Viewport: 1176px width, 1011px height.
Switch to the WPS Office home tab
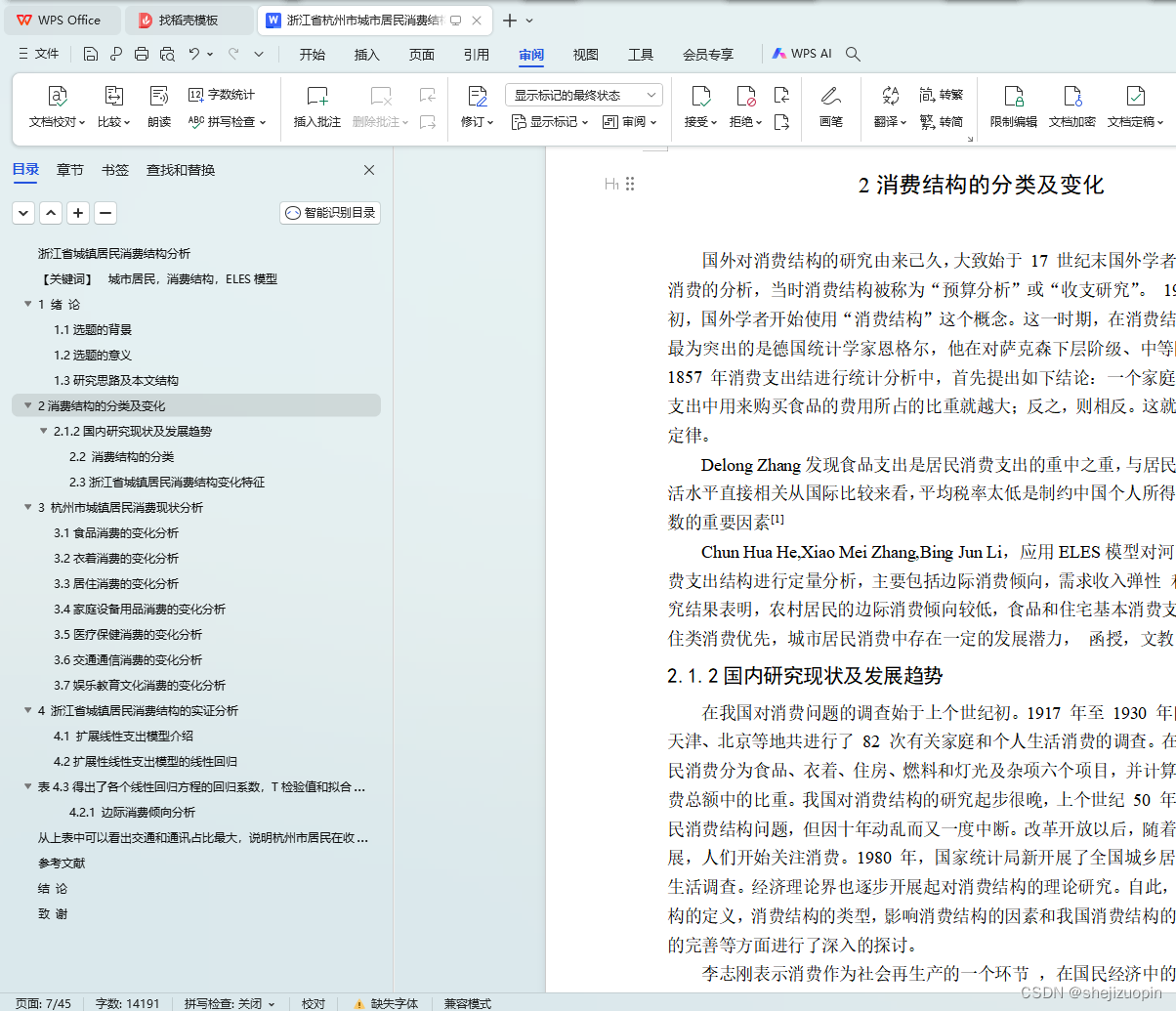tap(62, 20)
